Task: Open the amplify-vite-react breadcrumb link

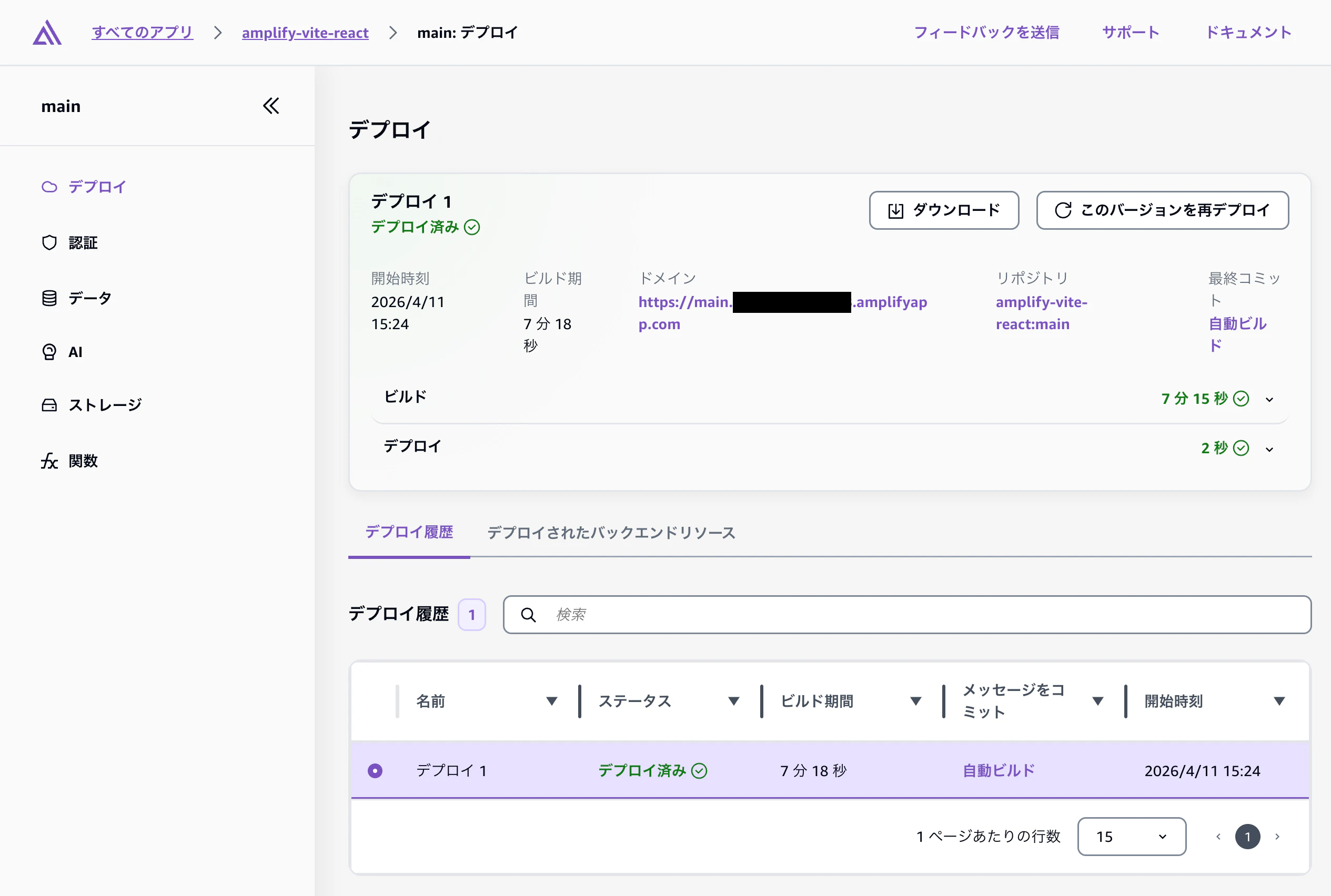Action: (x=305, y=33)
